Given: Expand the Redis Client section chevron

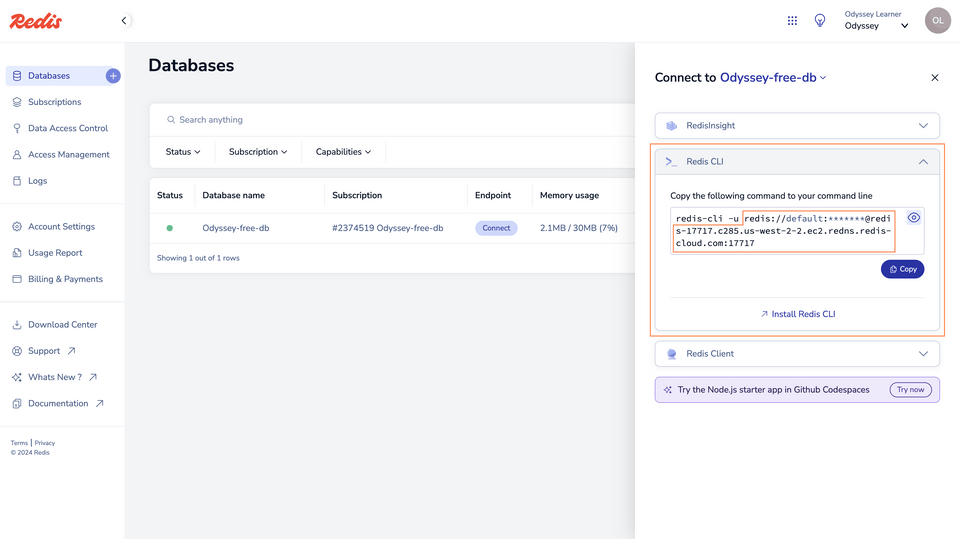Looking at the screenshot, I should [x=923, y=354].
